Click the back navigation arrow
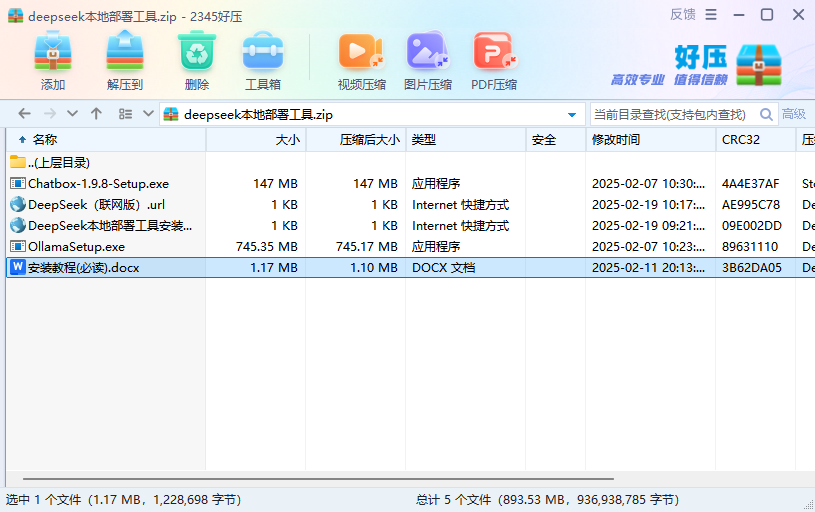Viewport: 815px width, 512px height. click(x=24, y=114)
